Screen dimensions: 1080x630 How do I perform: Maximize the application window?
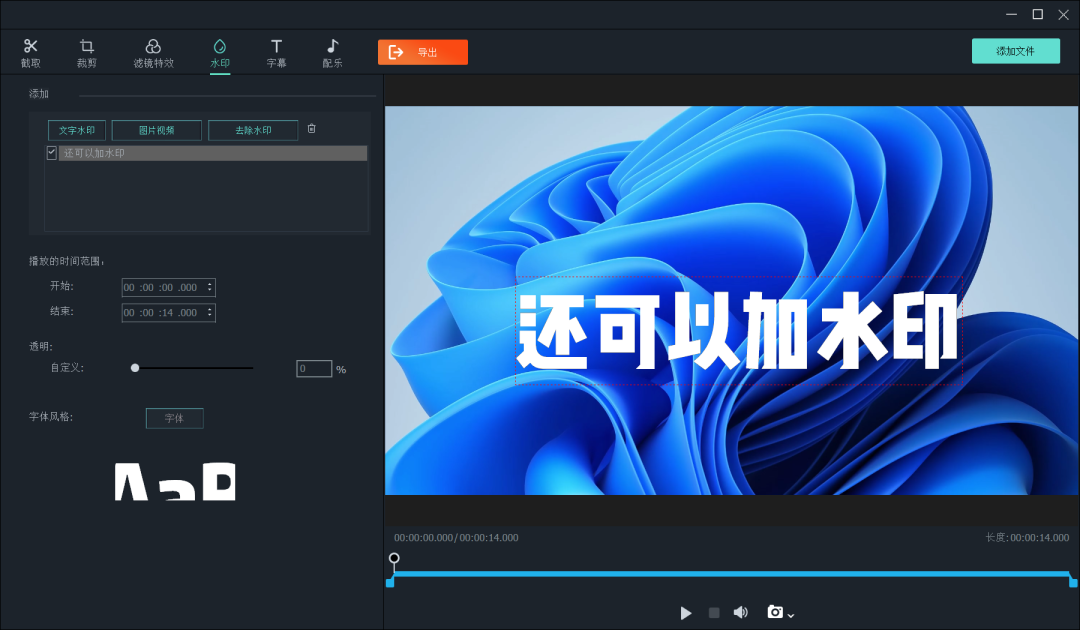point(1037,14)
